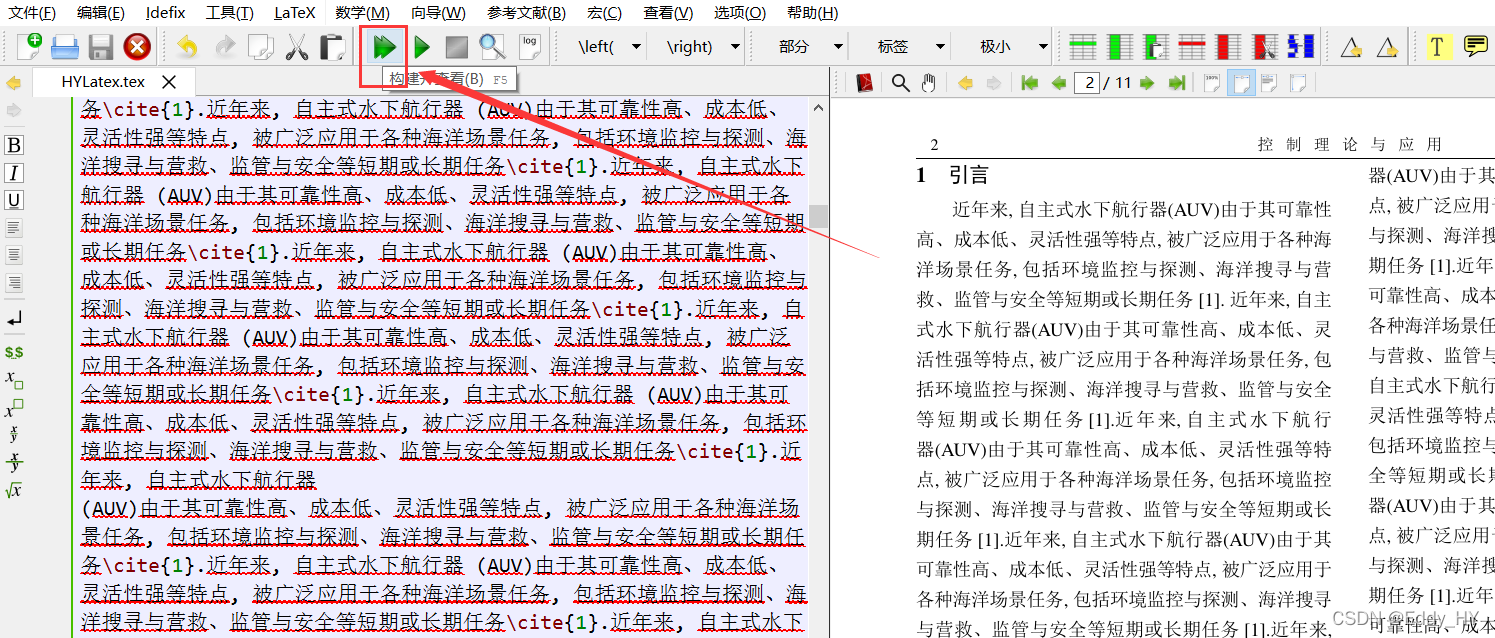The image size is (1495, 638).
Task: Jump to the next error with the triangle right-arrow icon
Action: (1386, 47)
